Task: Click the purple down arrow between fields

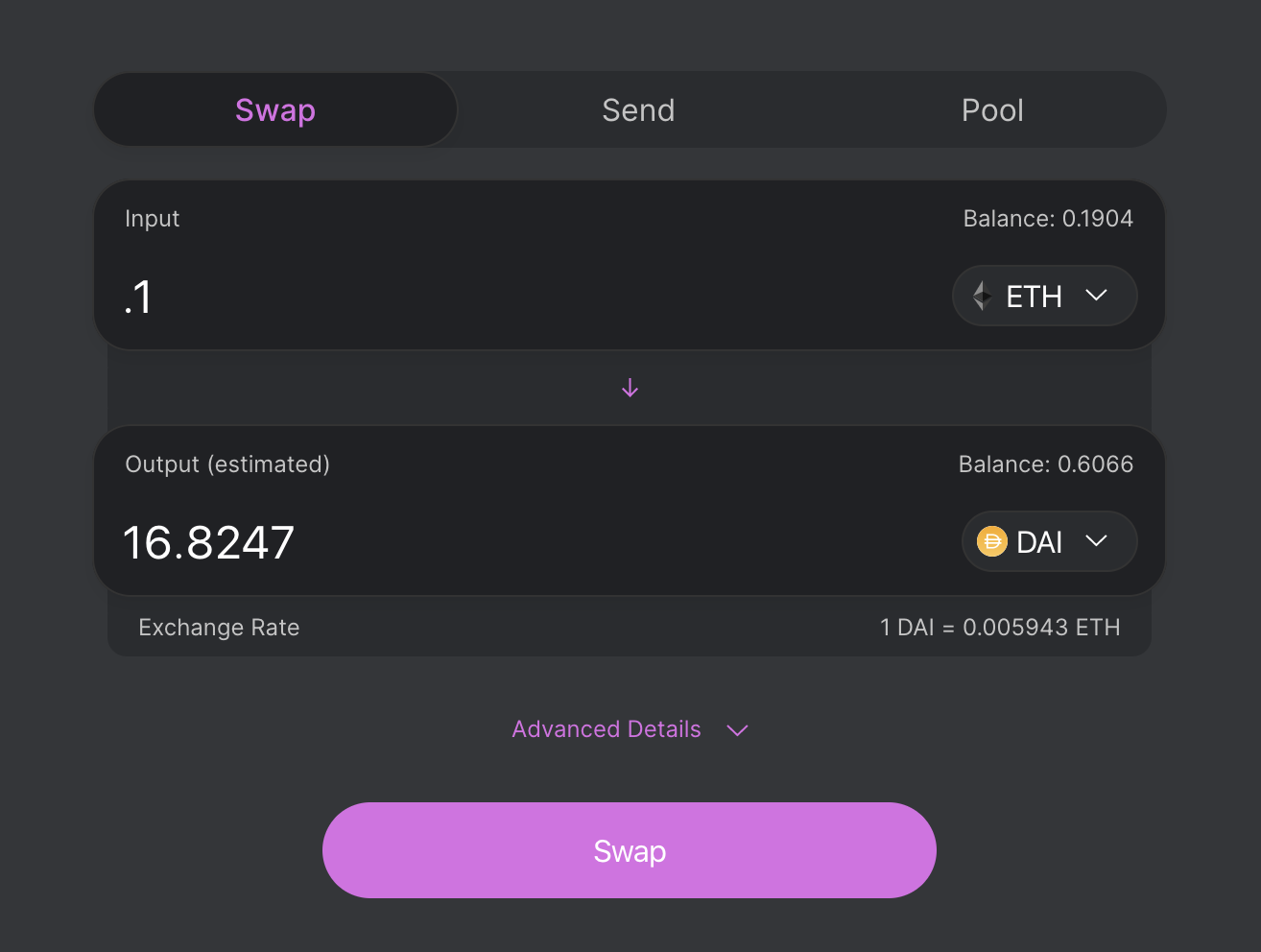Action: click(630, 388)
